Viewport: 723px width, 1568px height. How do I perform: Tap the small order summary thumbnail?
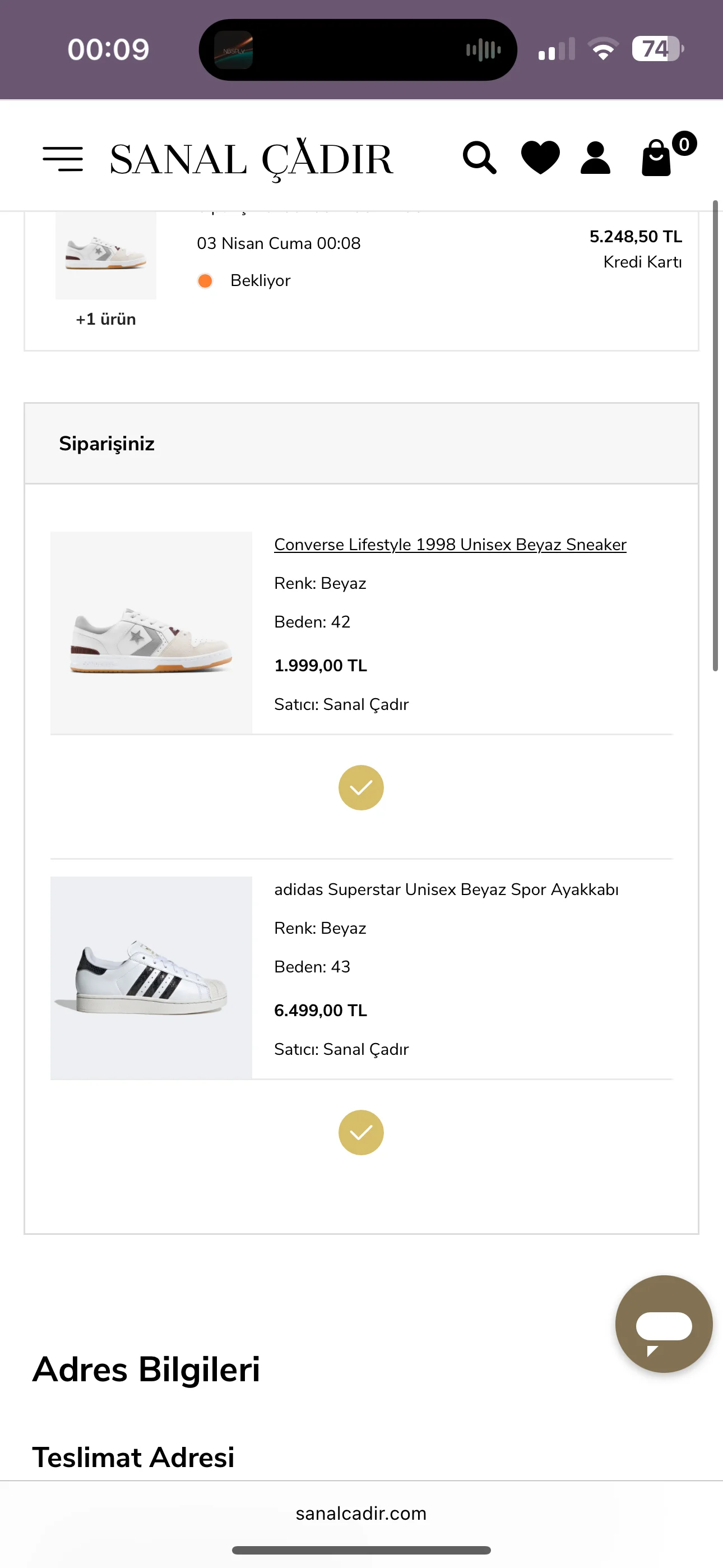tap(106, 255)
